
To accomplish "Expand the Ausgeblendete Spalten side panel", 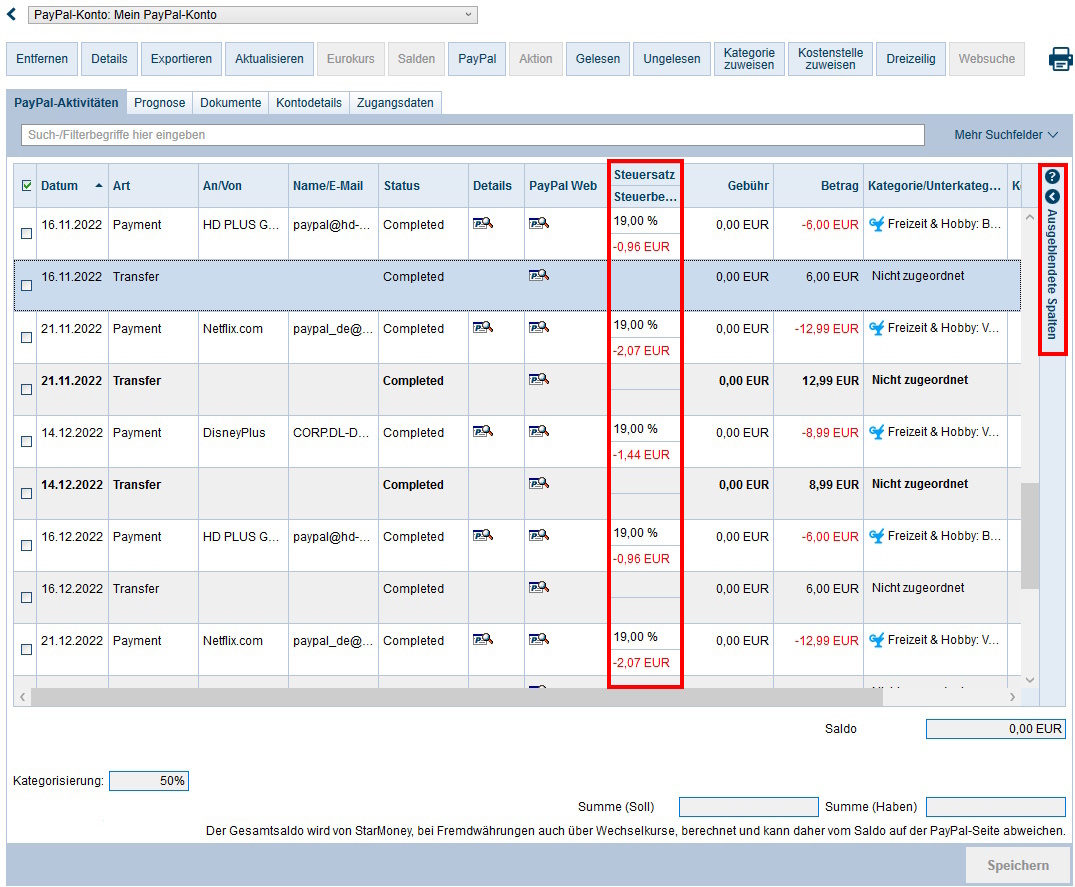I will coord(1052,197).
